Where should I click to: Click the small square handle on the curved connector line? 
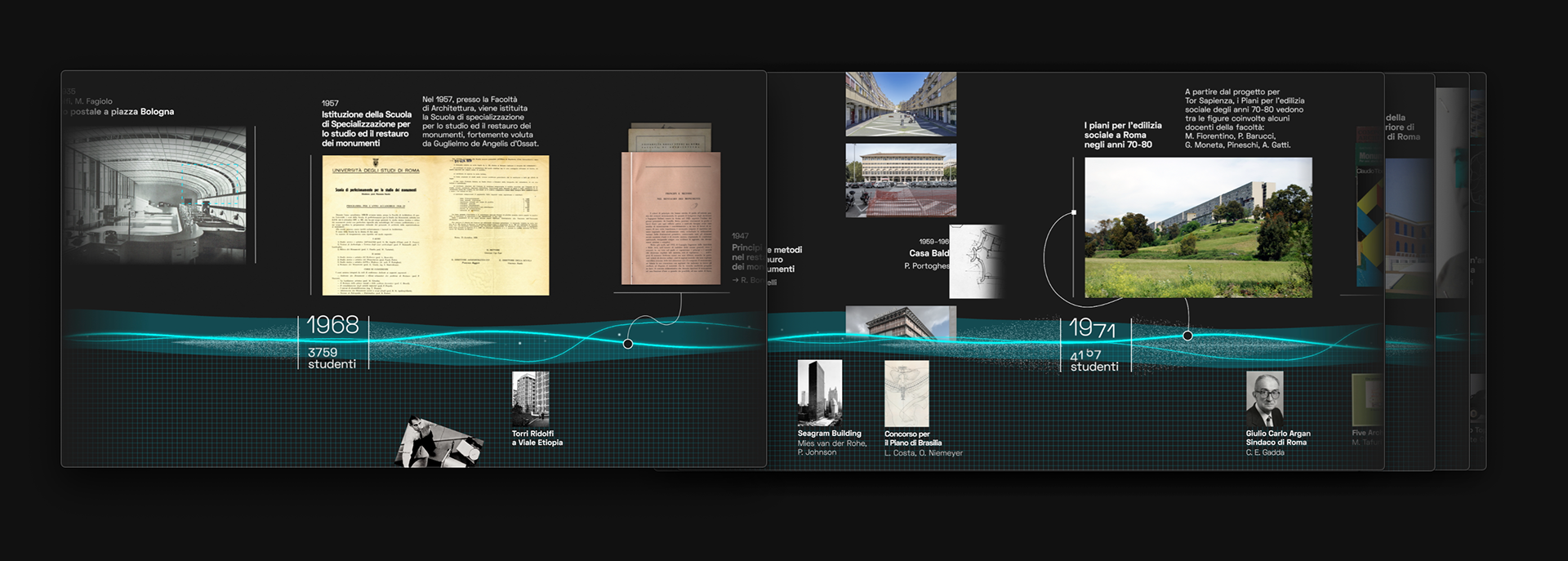[x=1073, y=212]
